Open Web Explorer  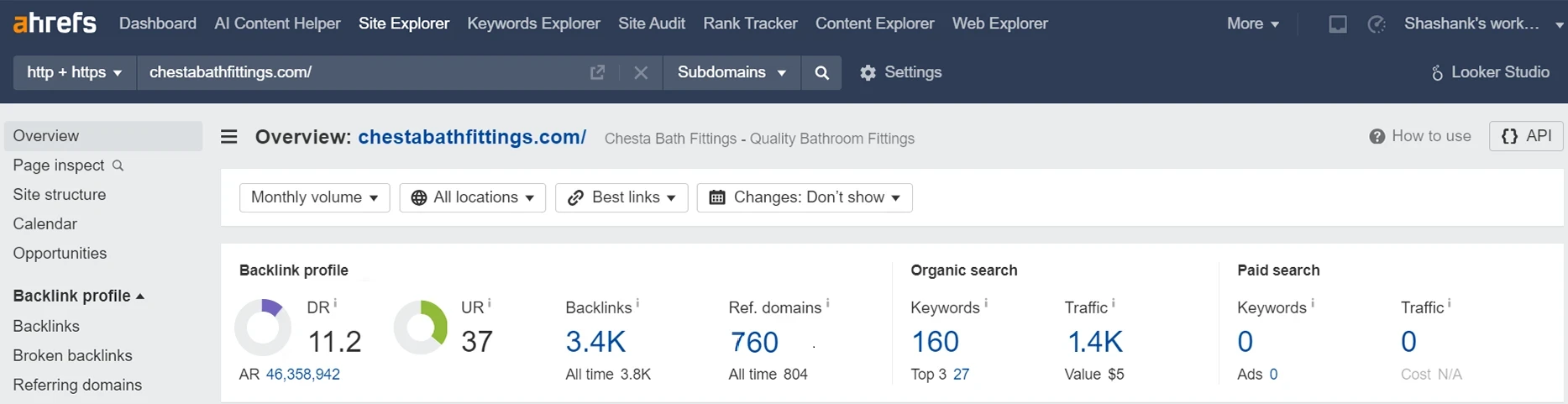click(999, 24)
